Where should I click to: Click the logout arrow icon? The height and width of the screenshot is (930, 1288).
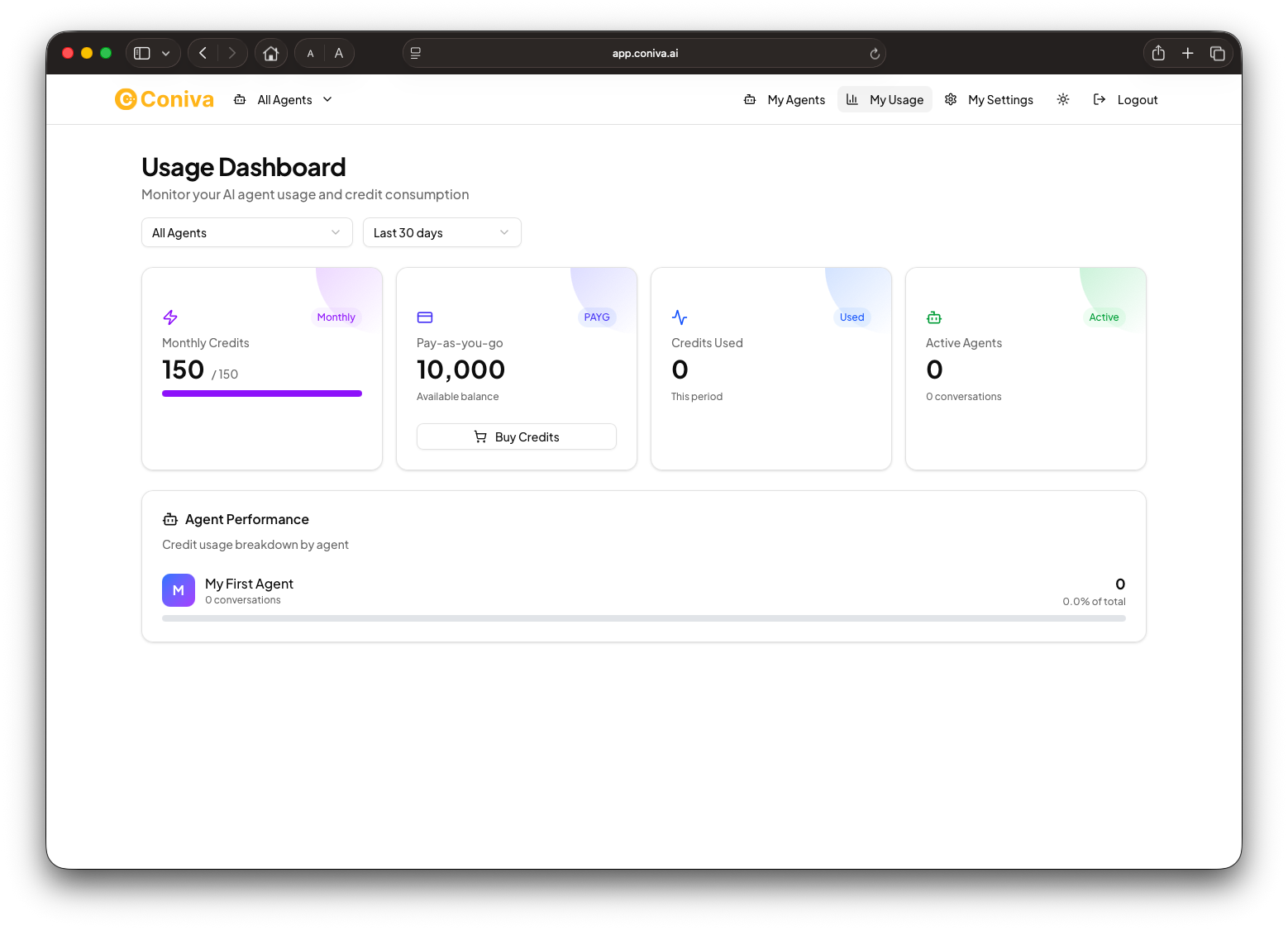tap(1099, 99)
